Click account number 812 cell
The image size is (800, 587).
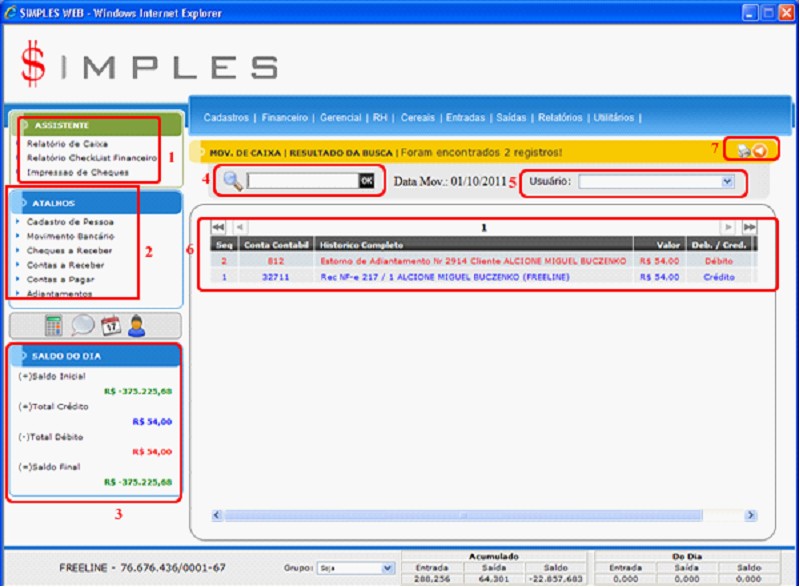click(x=276, y=261)
